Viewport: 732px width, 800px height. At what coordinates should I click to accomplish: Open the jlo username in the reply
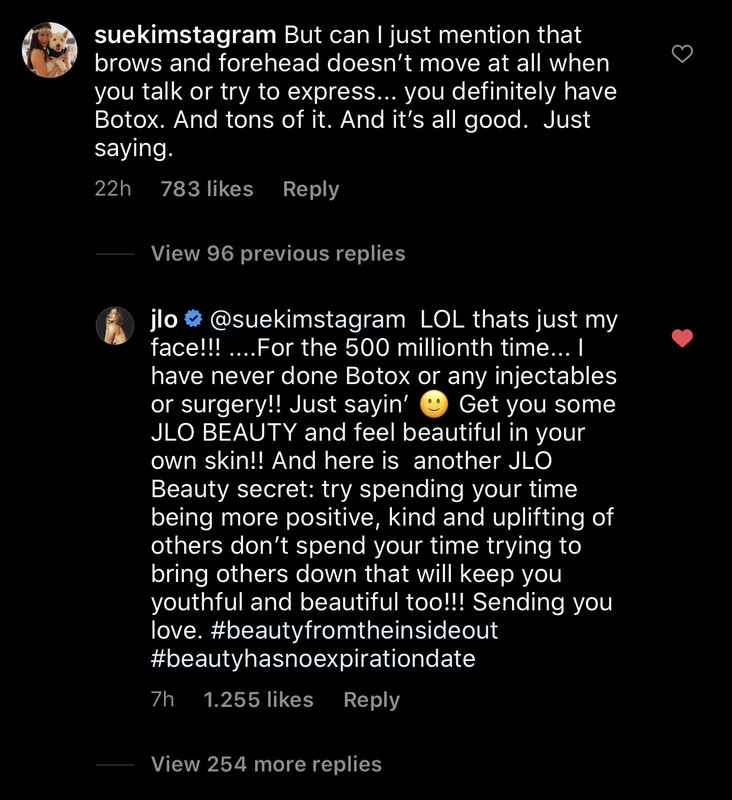tap(164, 320)
